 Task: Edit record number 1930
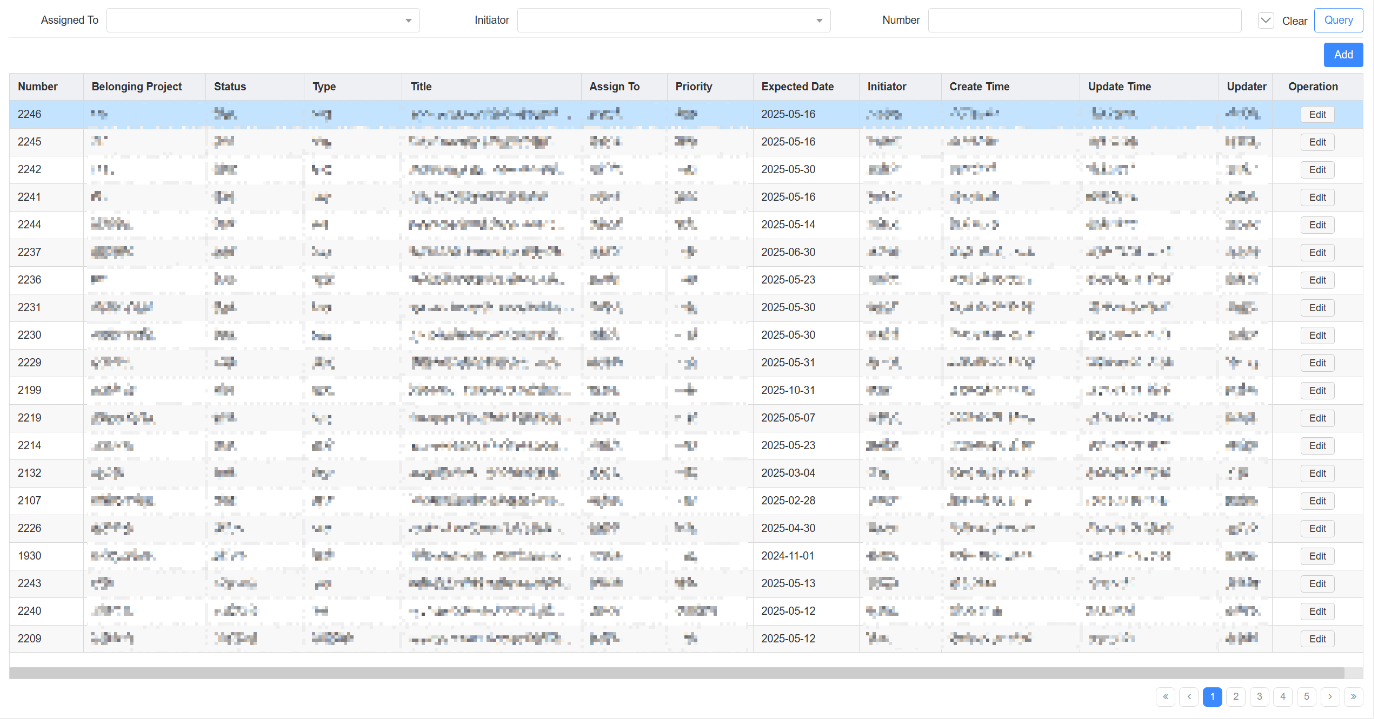1317,556
